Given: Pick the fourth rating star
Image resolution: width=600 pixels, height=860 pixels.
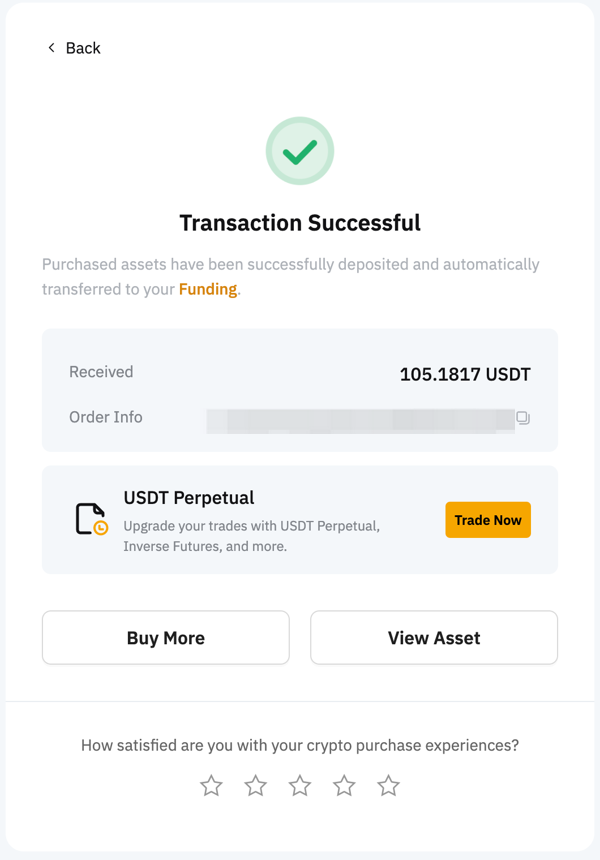Looking at the screenshot, I should [344, 786].
